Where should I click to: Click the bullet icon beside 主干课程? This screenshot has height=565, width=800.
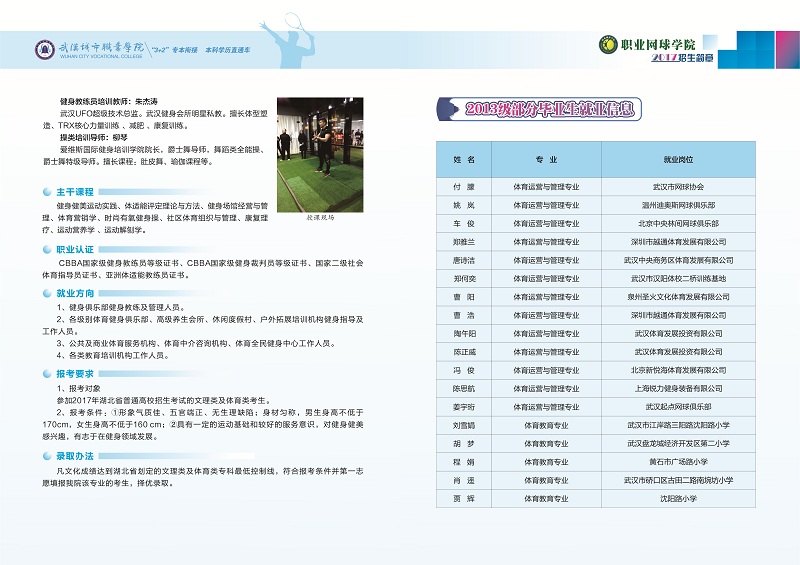click(48, 191)
